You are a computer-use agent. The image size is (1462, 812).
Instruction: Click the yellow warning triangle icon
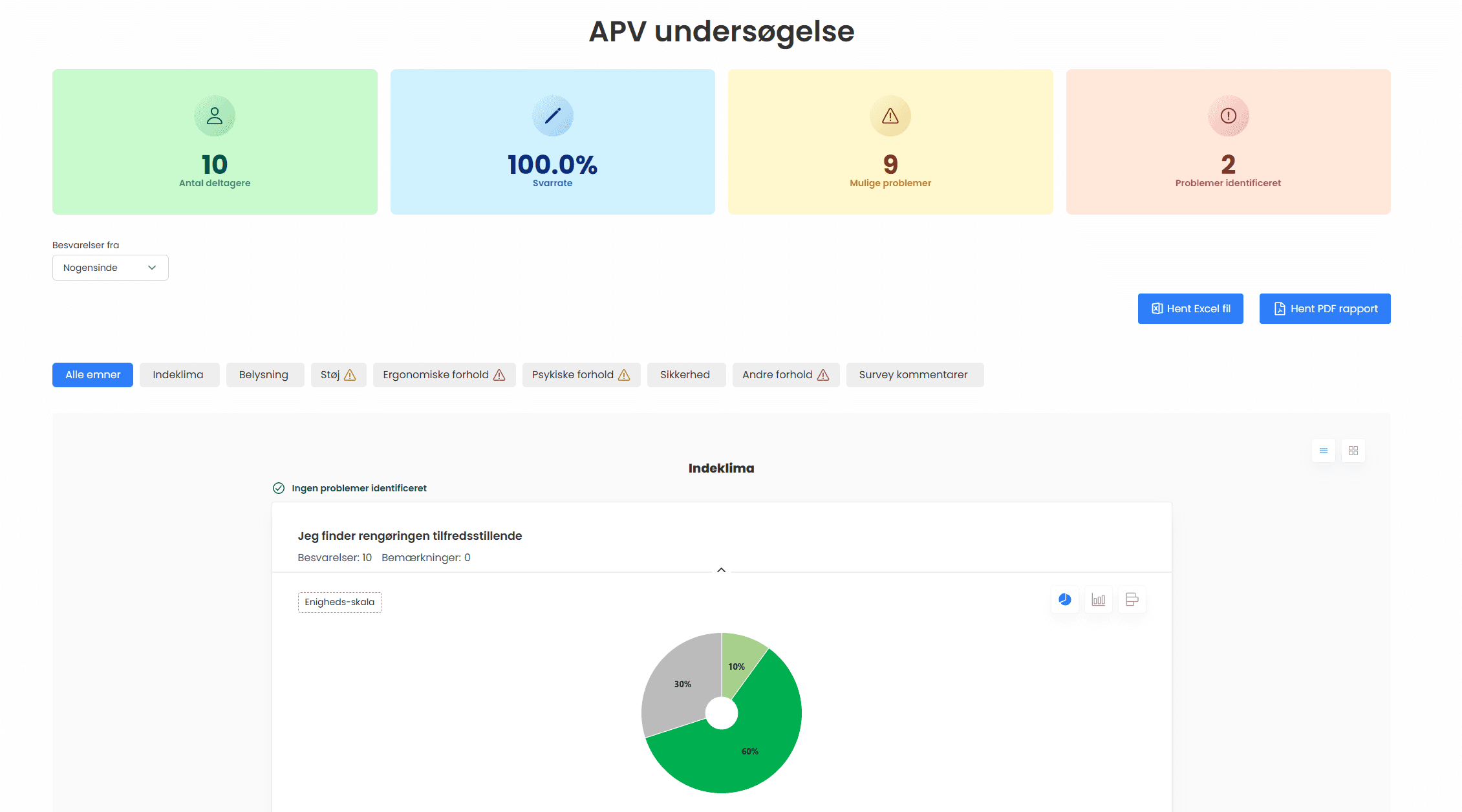[890, 116]
